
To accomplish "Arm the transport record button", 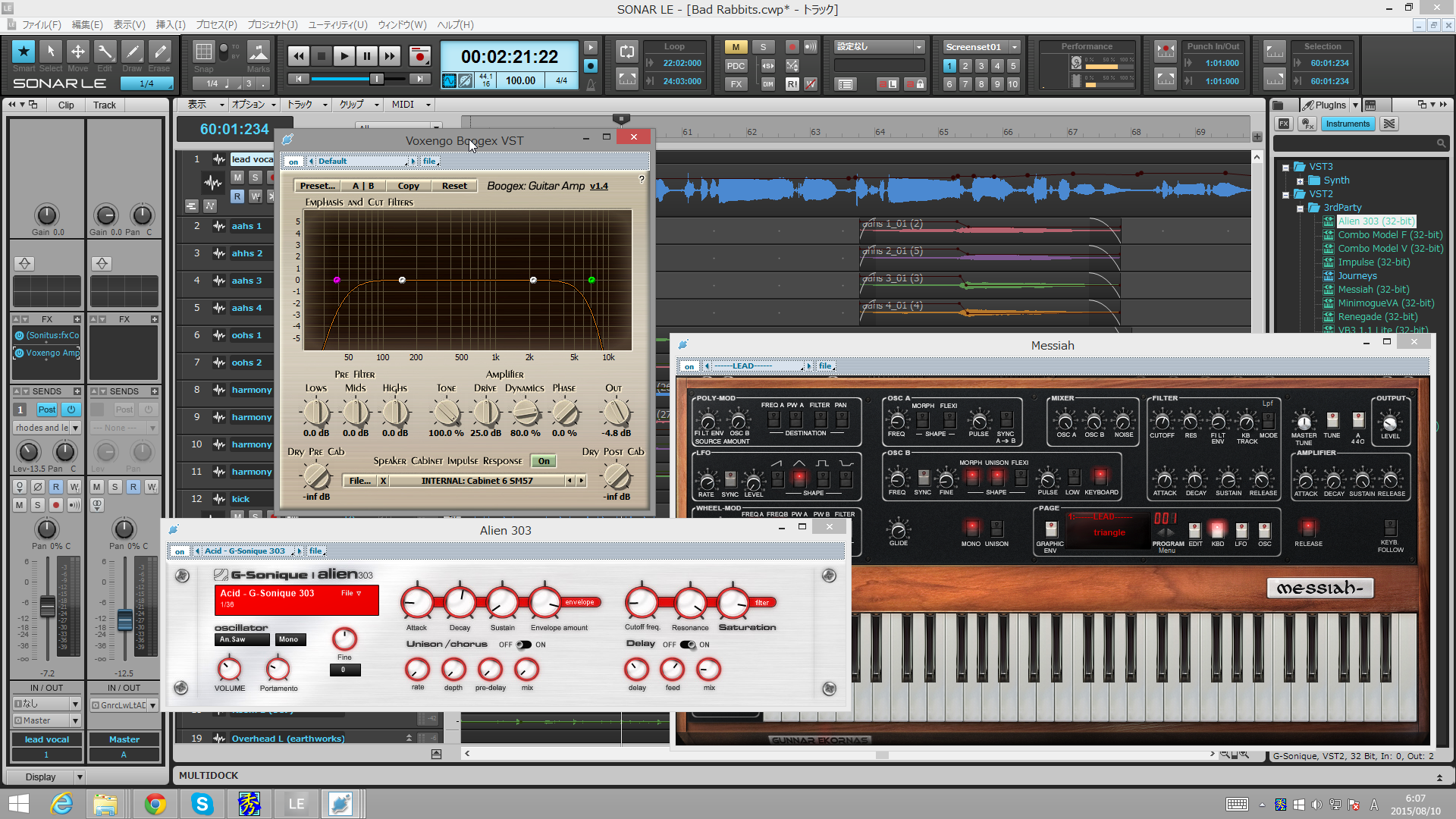I will pyautogui.click(x=419, y=56).
